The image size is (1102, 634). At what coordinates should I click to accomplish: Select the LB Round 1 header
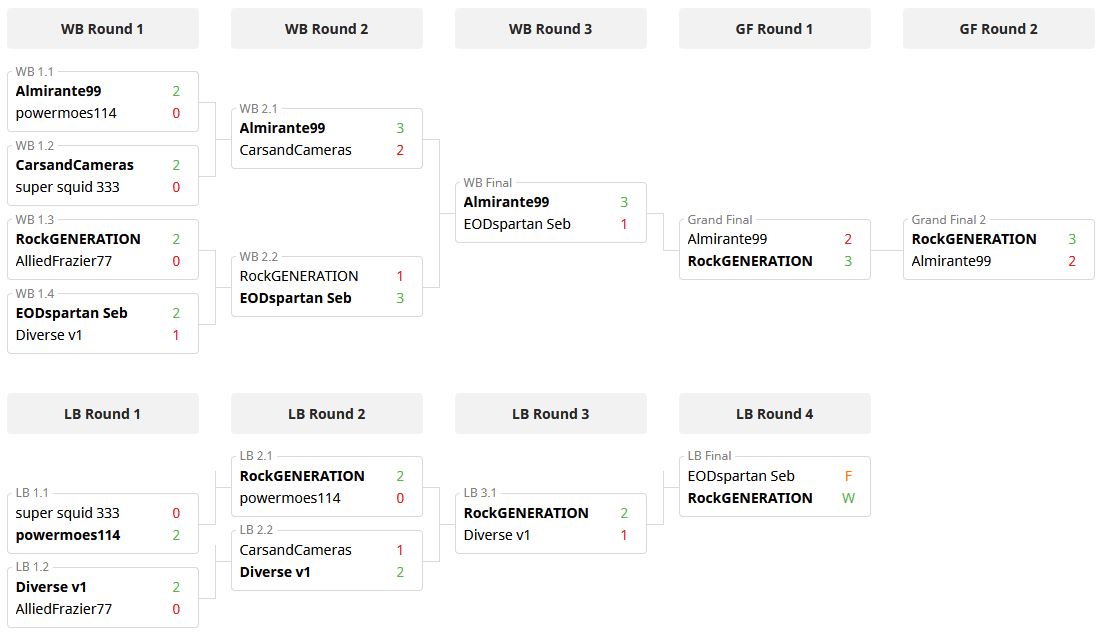[102, 414]
